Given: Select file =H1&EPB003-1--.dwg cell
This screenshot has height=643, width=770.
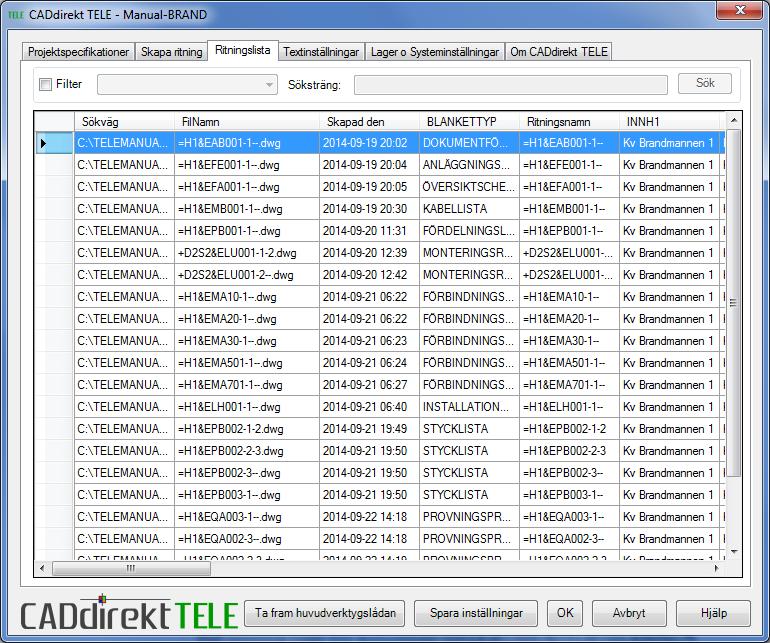Looking at the screenshot, I should click(x=247, y=495).
